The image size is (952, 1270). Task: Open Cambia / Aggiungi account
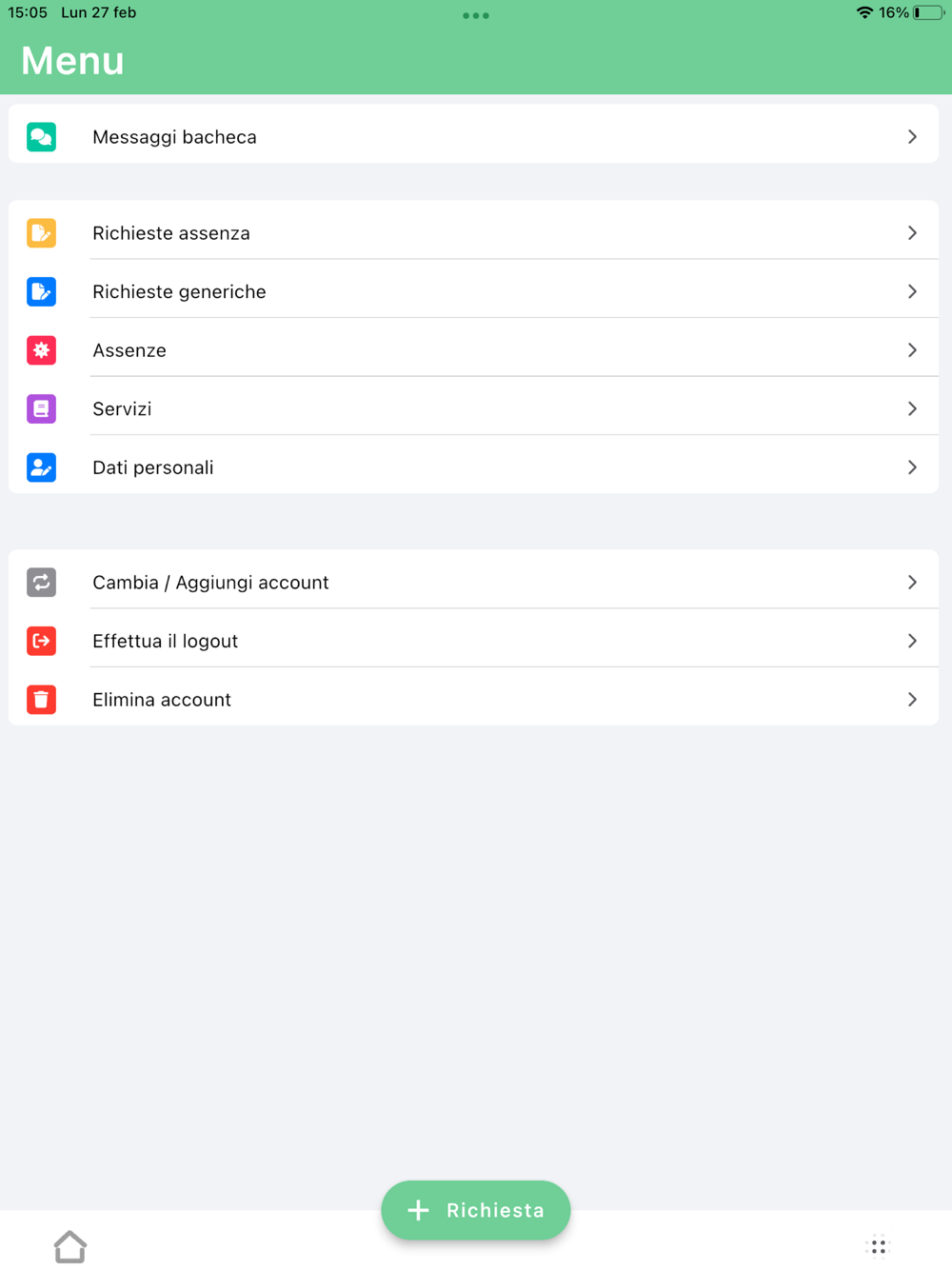click(210, 583)
